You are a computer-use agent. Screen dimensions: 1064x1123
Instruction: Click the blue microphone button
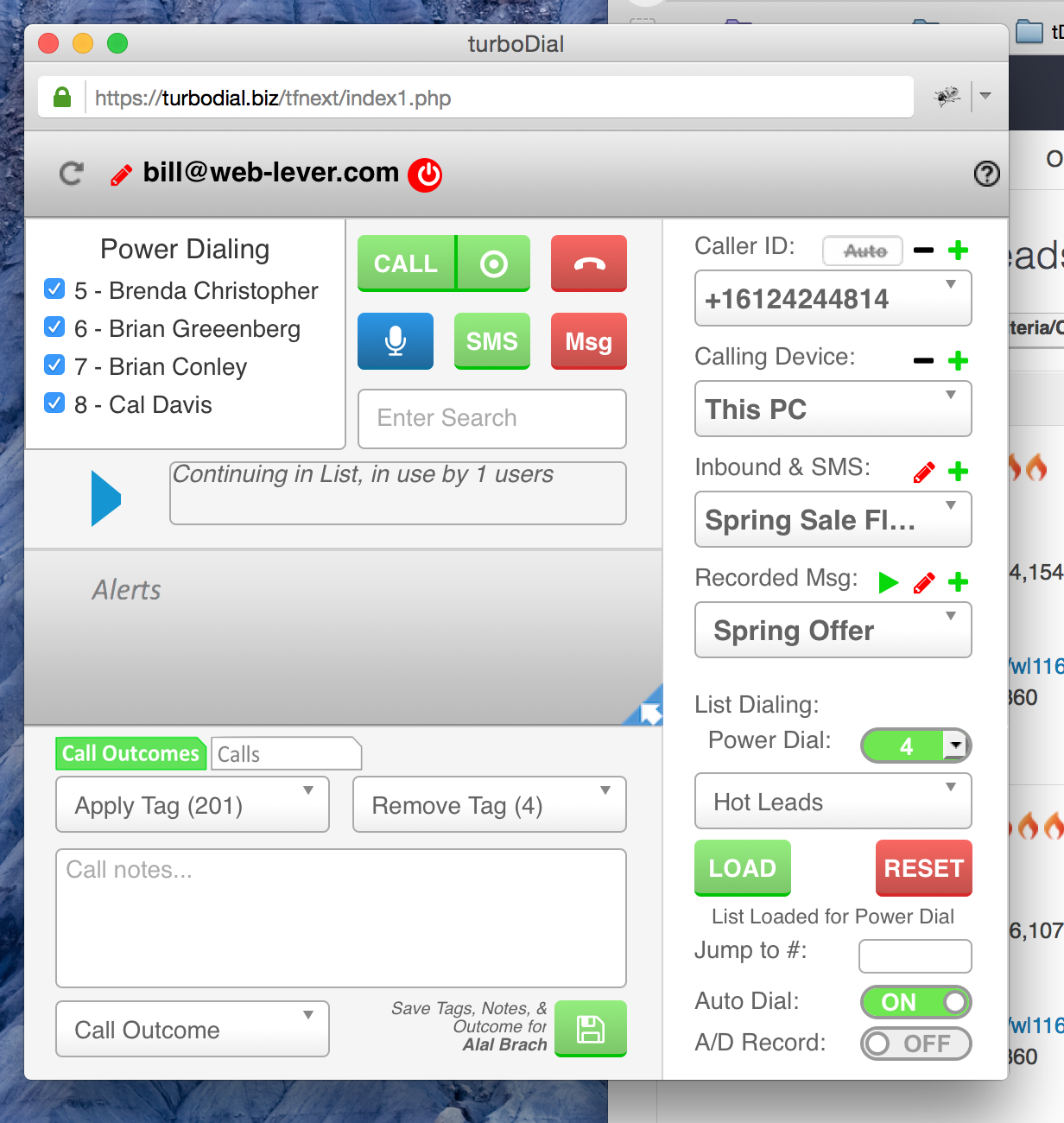click(396, 341)
